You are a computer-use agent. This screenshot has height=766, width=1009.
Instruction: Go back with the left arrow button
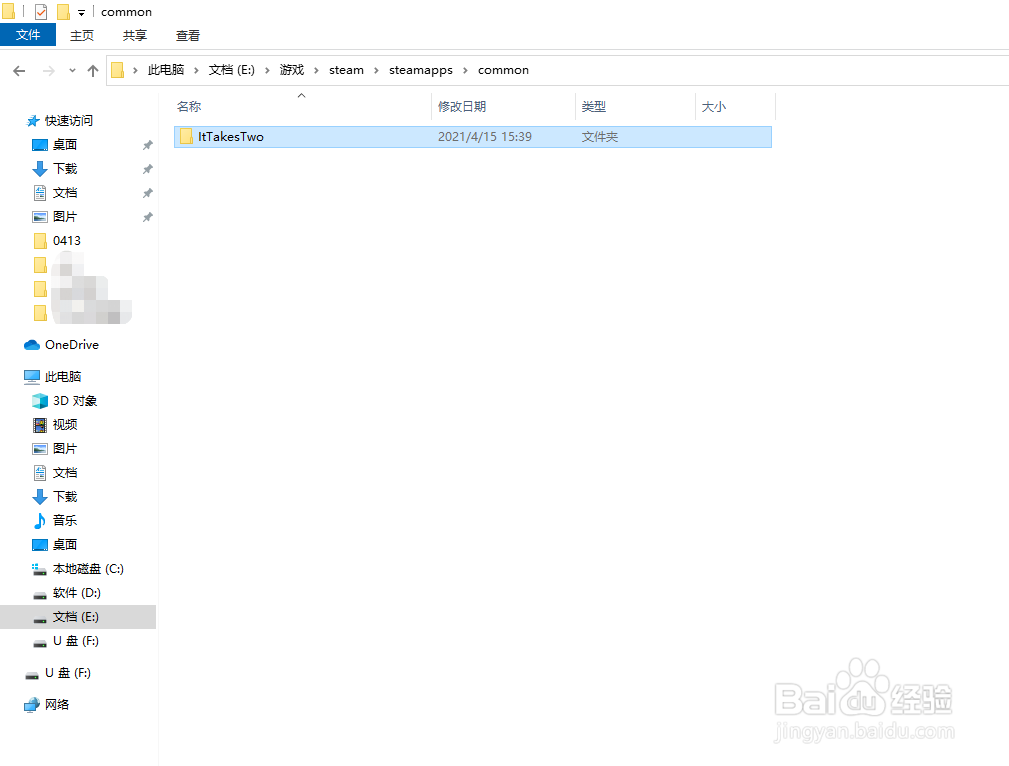tap(19, 71)
